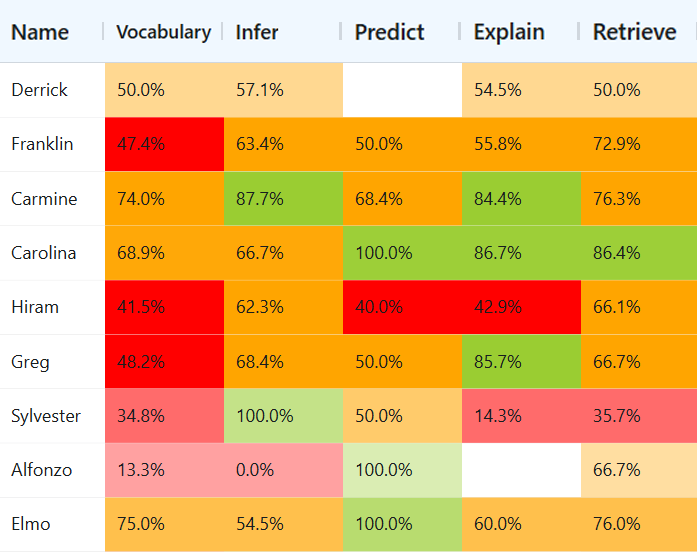Image resolution: width=697 pixels, height=552 pixels.
Task: Click Greg's Explain cell with 85.7%
Action: tap(520, 362)
